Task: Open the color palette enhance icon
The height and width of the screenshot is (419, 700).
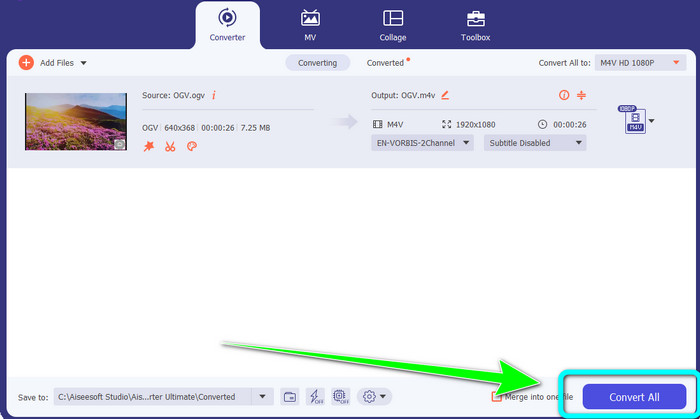Action: pyautogui.click(x=192, y=146)
